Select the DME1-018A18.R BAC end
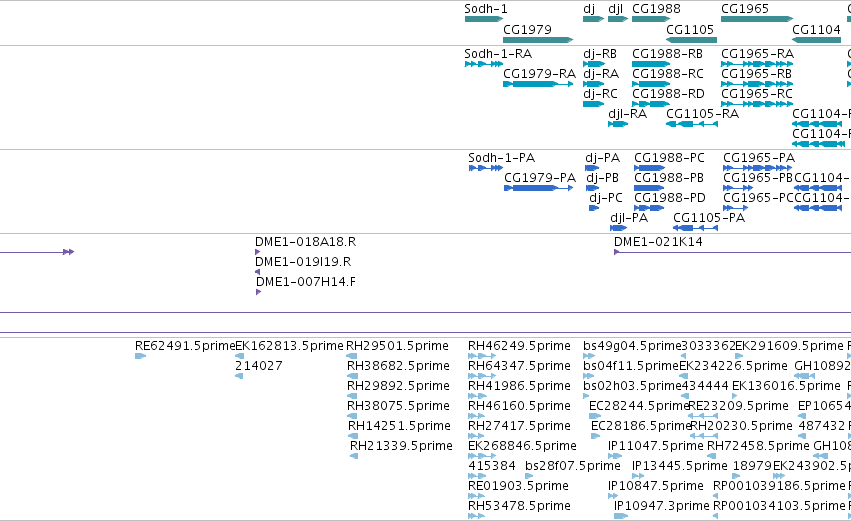851x521 pixels. pos(258,252)
